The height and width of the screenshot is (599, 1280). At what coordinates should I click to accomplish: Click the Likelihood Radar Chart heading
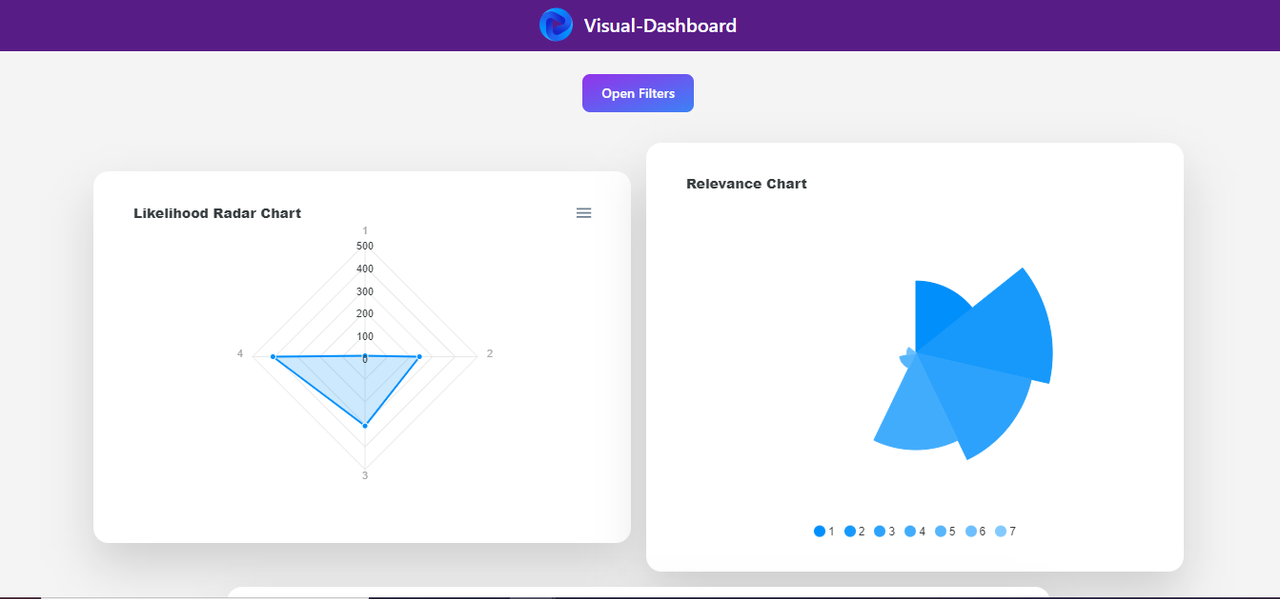pyautogui.click(x=217, y=213)
